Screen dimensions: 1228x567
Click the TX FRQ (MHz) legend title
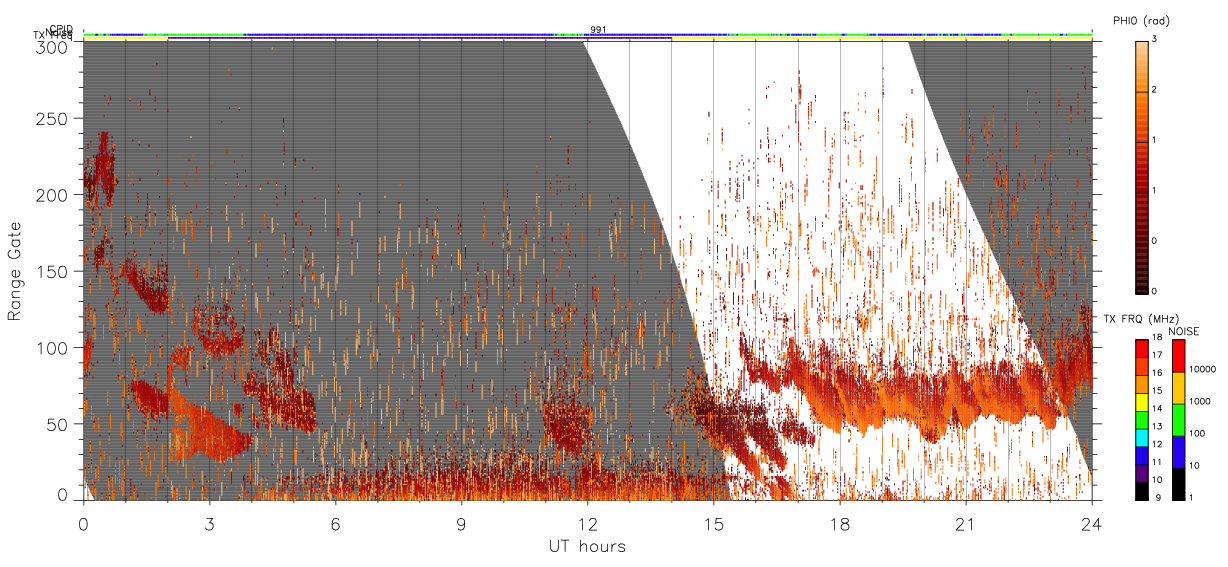point(1141,318)
